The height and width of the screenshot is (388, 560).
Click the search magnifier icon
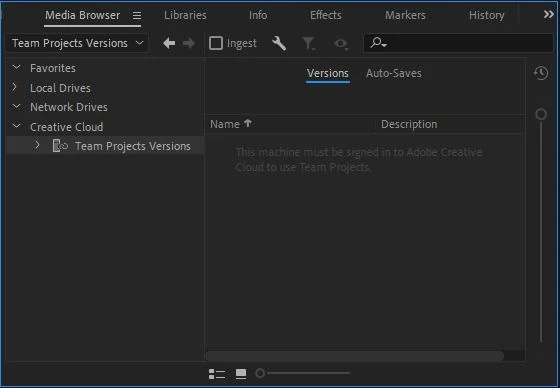tap(378, 43)
